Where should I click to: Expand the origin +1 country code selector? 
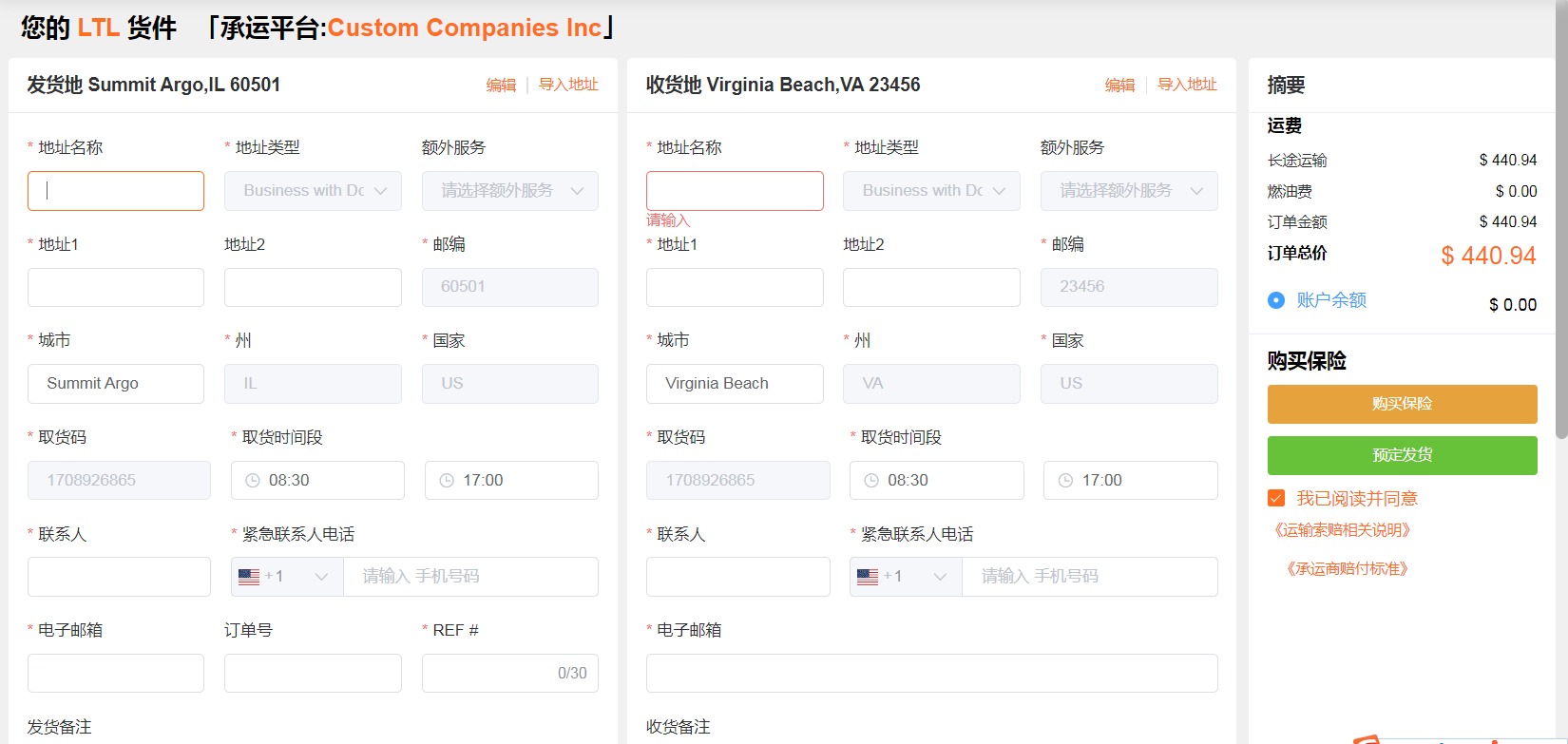pyautogui.click(x=287, y=577)
